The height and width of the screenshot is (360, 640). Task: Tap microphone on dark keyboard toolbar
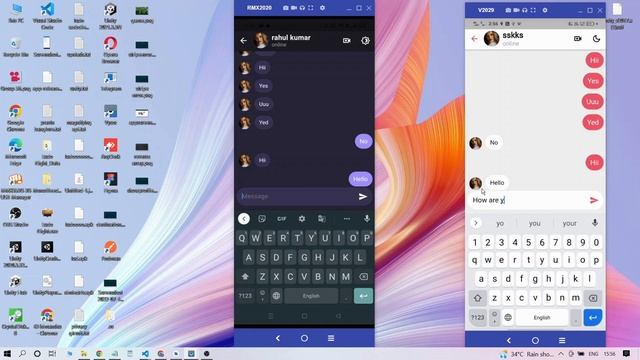click(x=367, y=219)
